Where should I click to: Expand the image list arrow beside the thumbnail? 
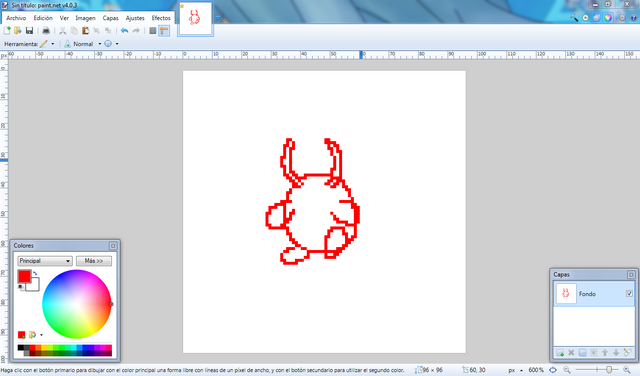(x=218, y=18)
